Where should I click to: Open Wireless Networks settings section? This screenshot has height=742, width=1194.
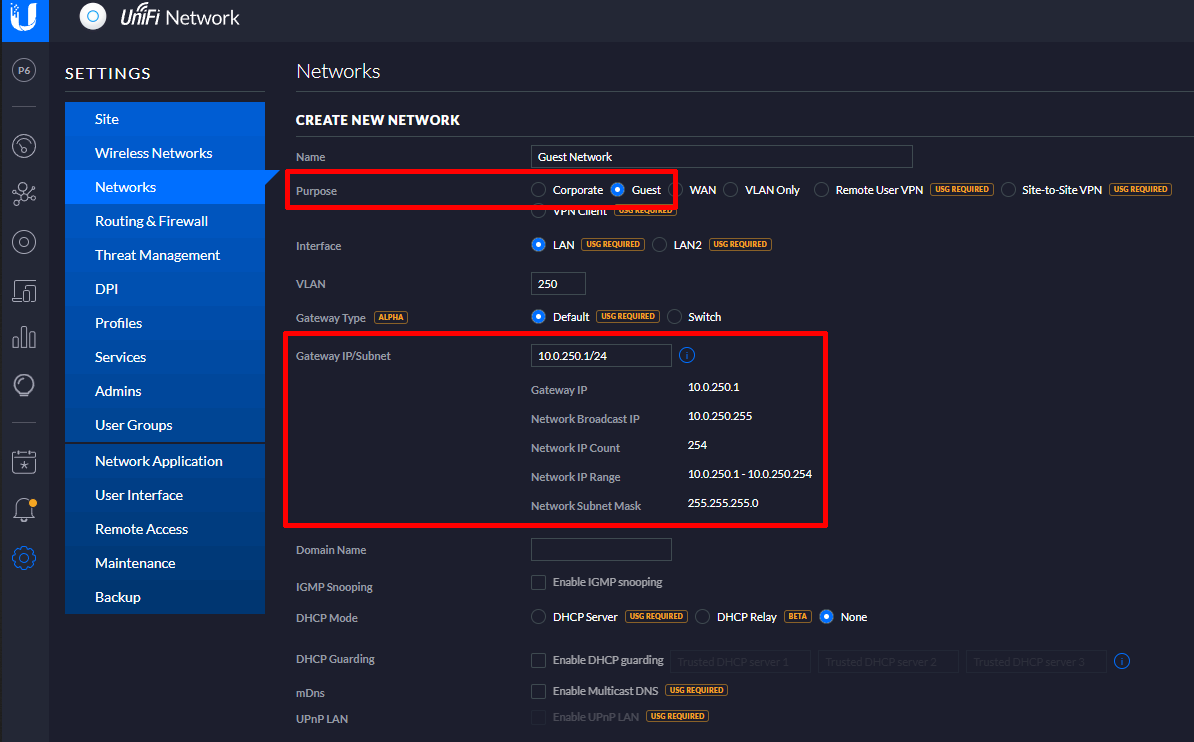[x=153, y=153]
